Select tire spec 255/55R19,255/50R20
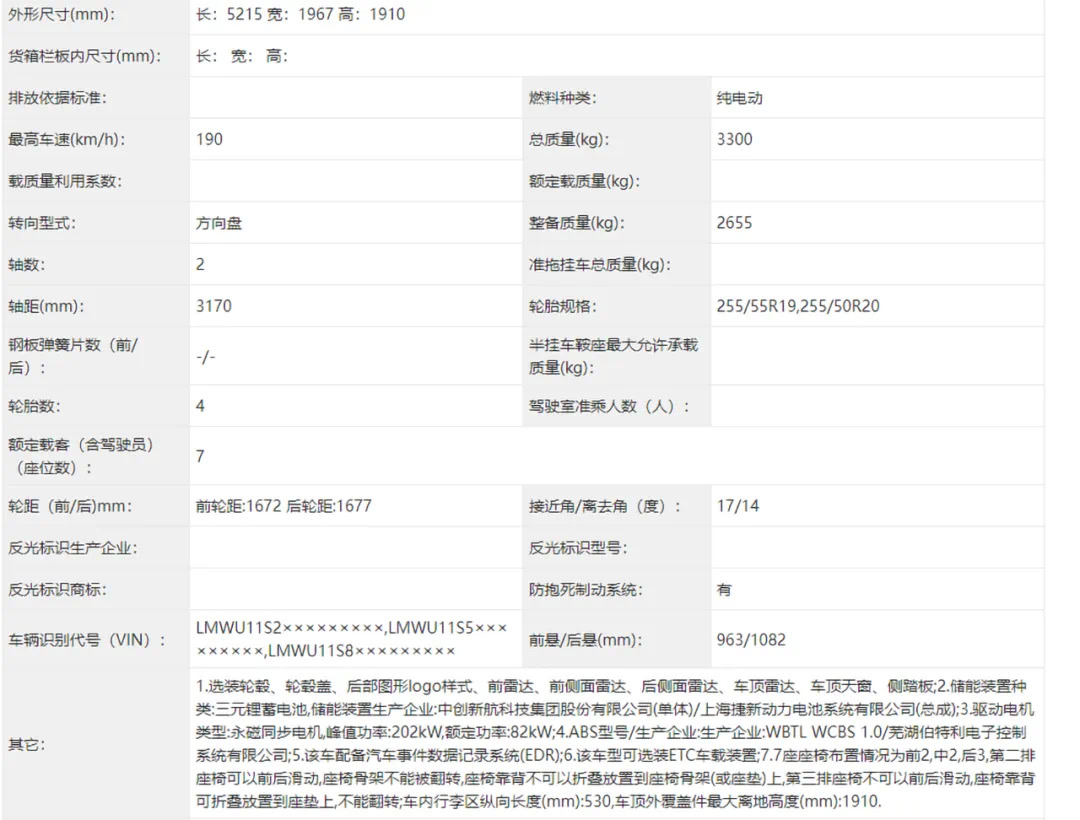Image resolution: width=1080 pixels, height=820 pixels. pos(798,306)
